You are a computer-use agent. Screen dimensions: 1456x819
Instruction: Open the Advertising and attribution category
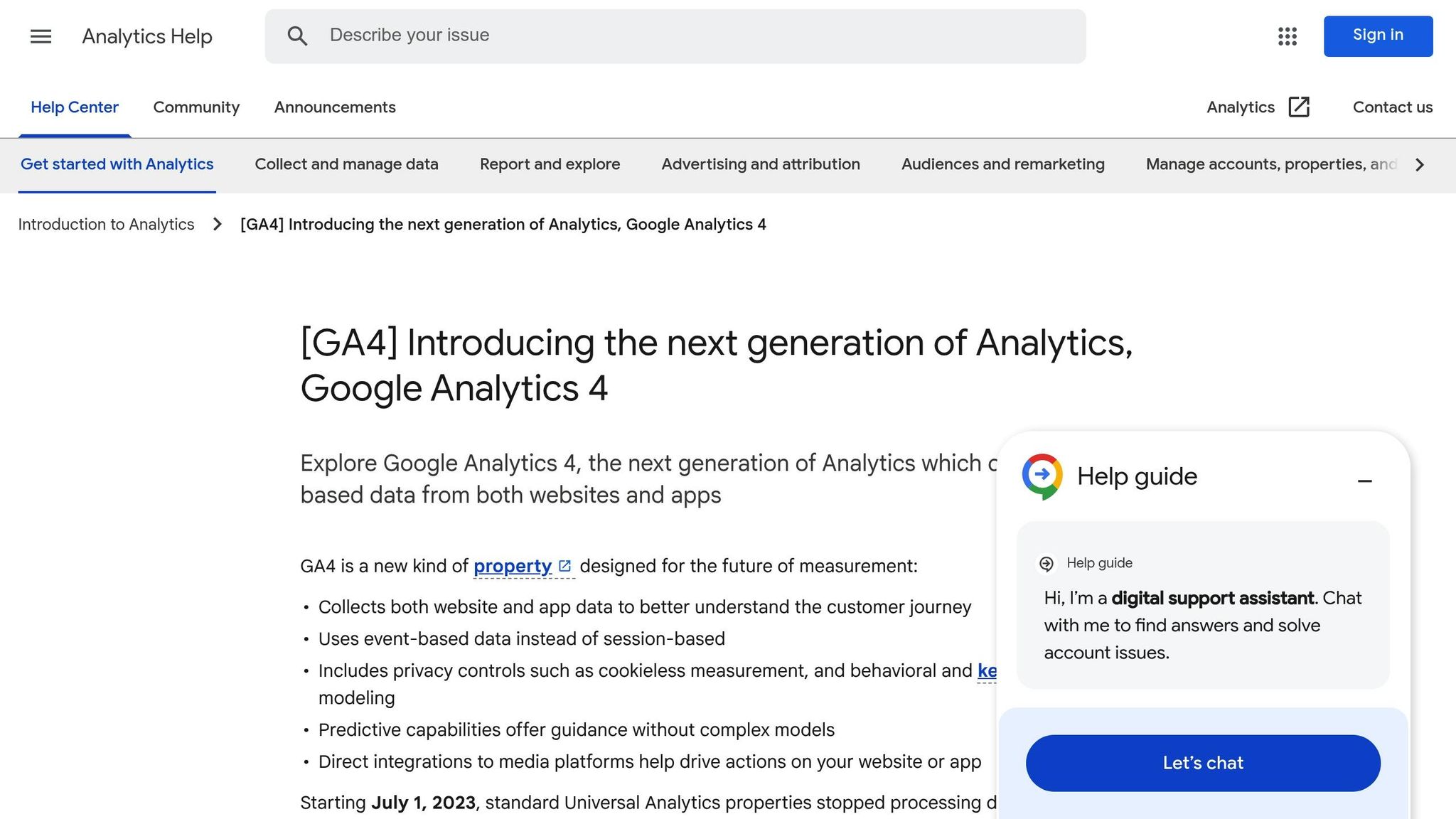click(x=760, y=164)
